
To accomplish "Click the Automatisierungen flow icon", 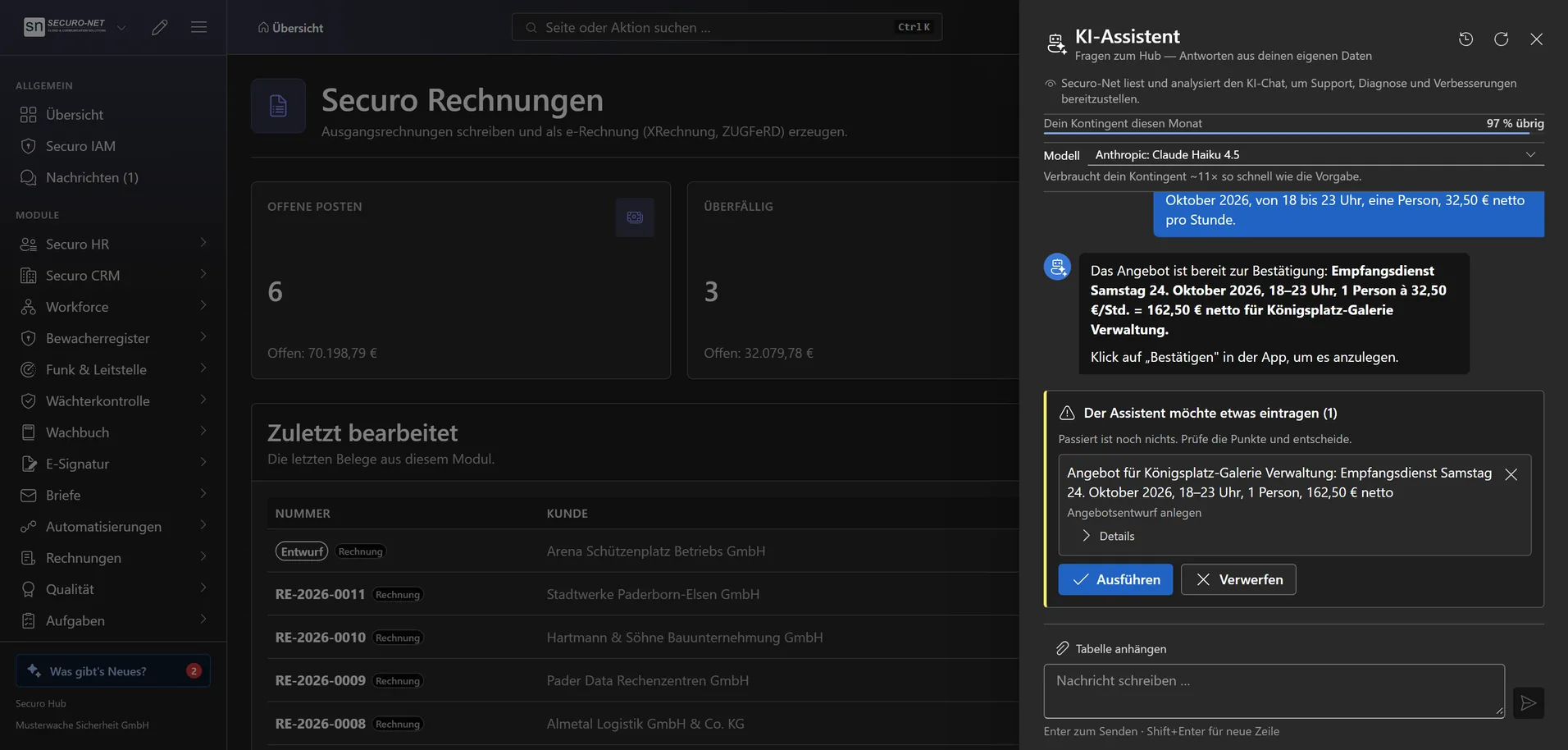I will click(29, 527).
